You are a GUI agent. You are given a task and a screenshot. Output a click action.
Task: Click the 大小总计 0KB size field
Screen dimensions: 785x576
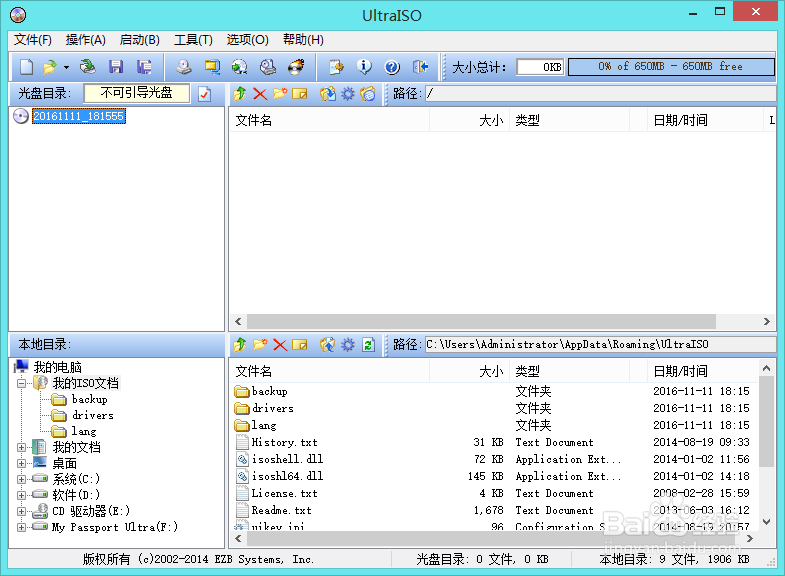point(540,67)
